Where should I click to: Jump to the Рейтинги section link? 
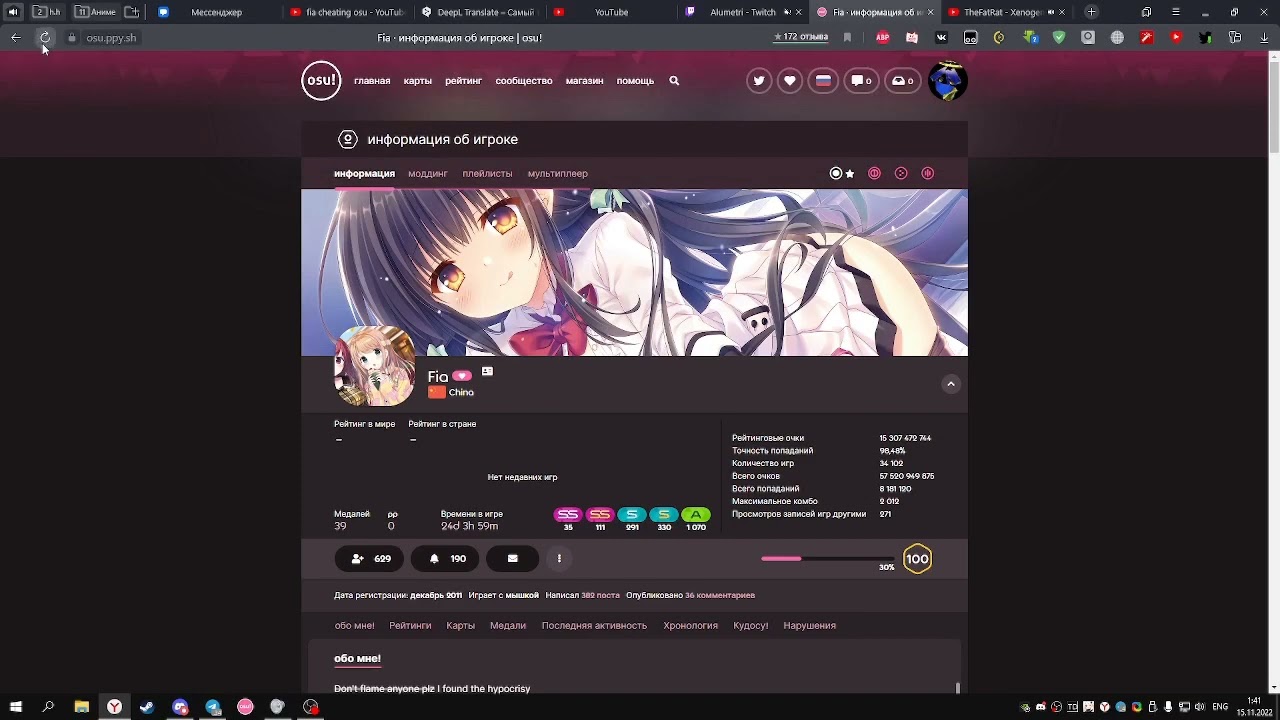click(410, 626)
